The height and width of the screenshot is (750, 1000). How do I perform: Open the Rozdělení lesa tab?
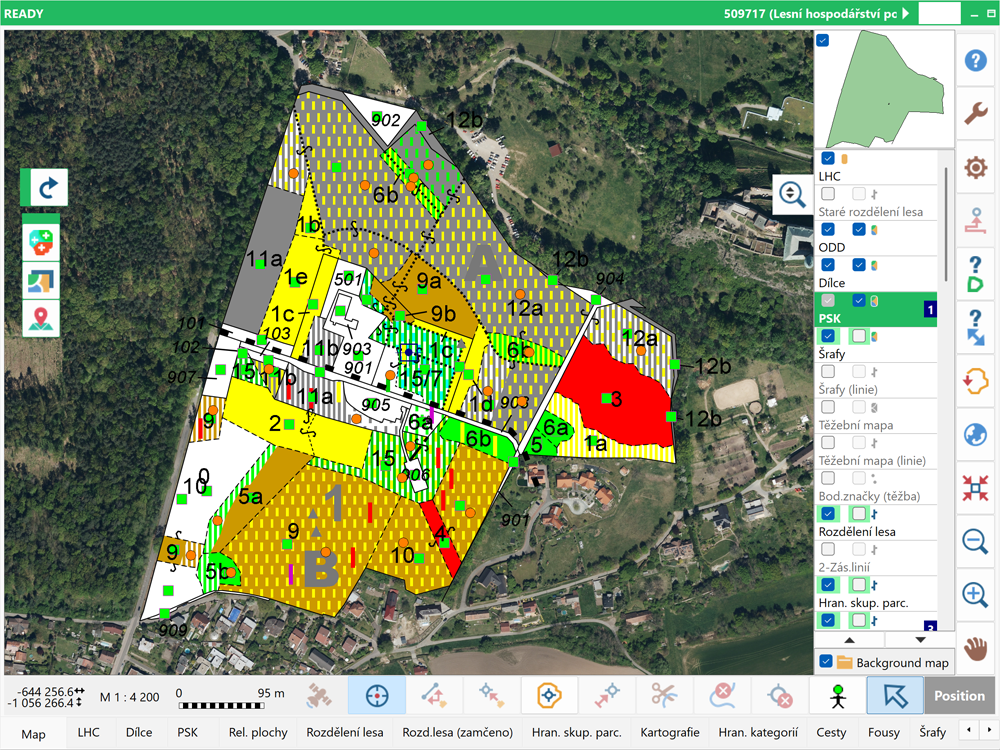point(345,733)
